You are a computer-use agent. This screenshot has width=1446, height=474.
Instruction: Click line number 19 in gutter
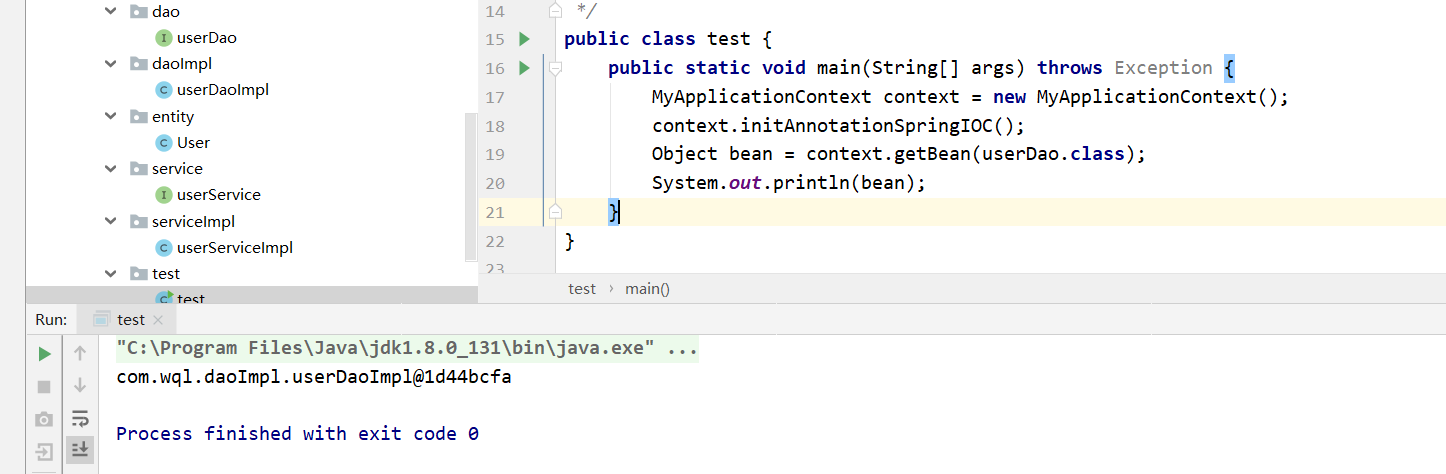[494, 155]
